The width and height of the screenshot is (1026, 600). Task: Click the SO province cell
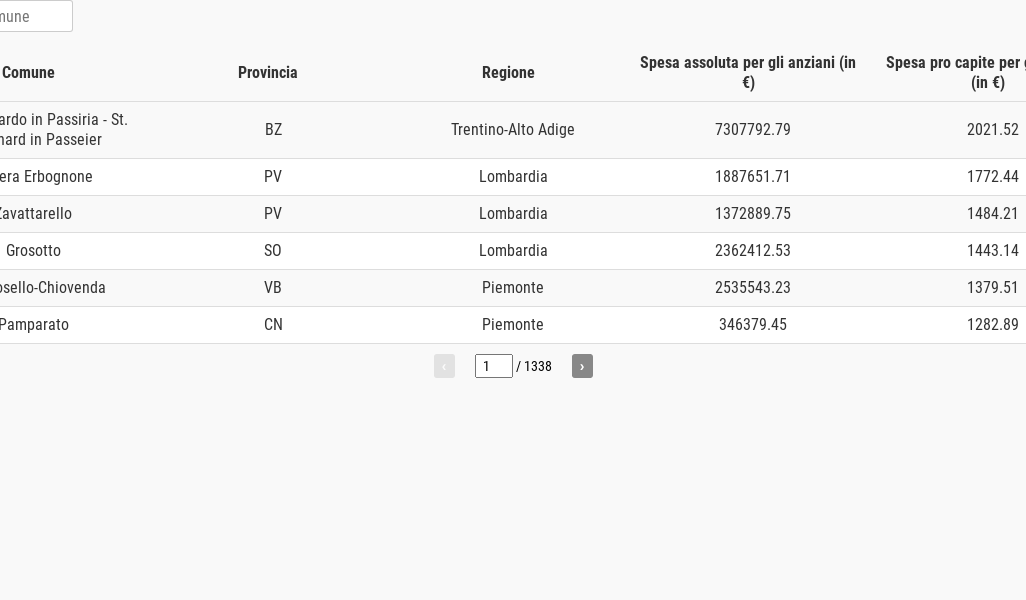pos(272,250)
